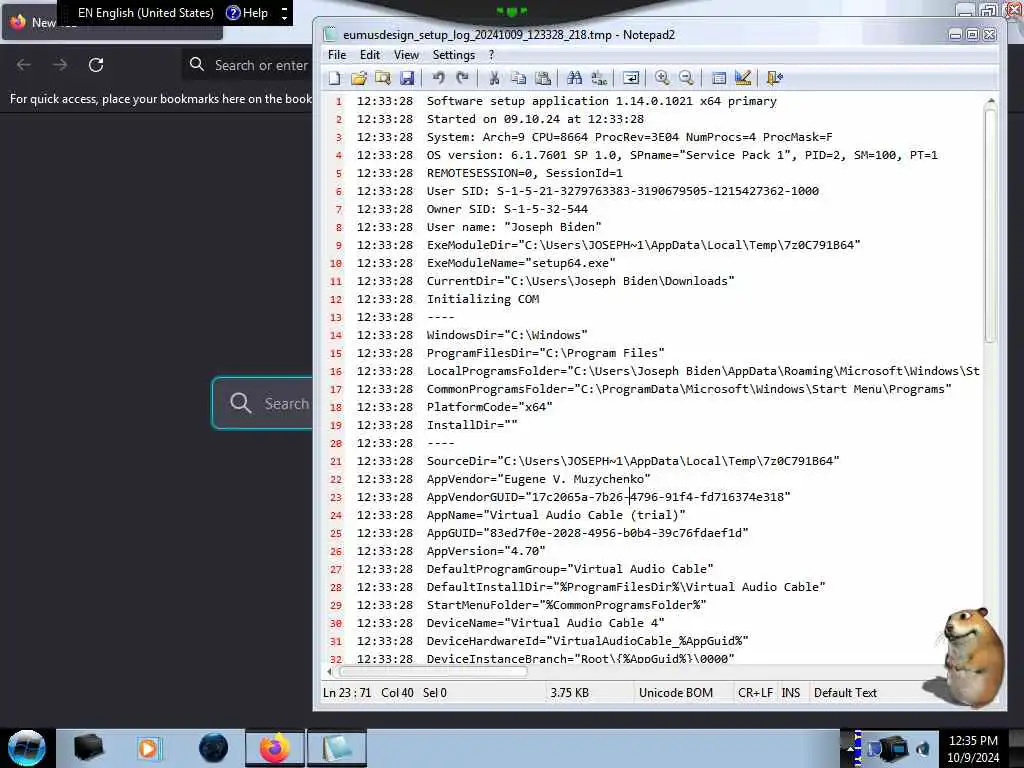Click the Notepad2 vertical scrollbar thumb

(990, 226)
